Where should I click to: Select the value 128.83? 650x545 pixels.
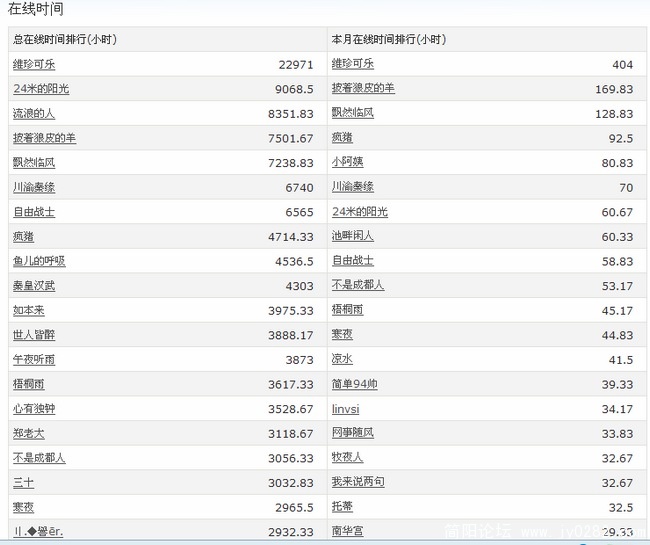point(614,114)
